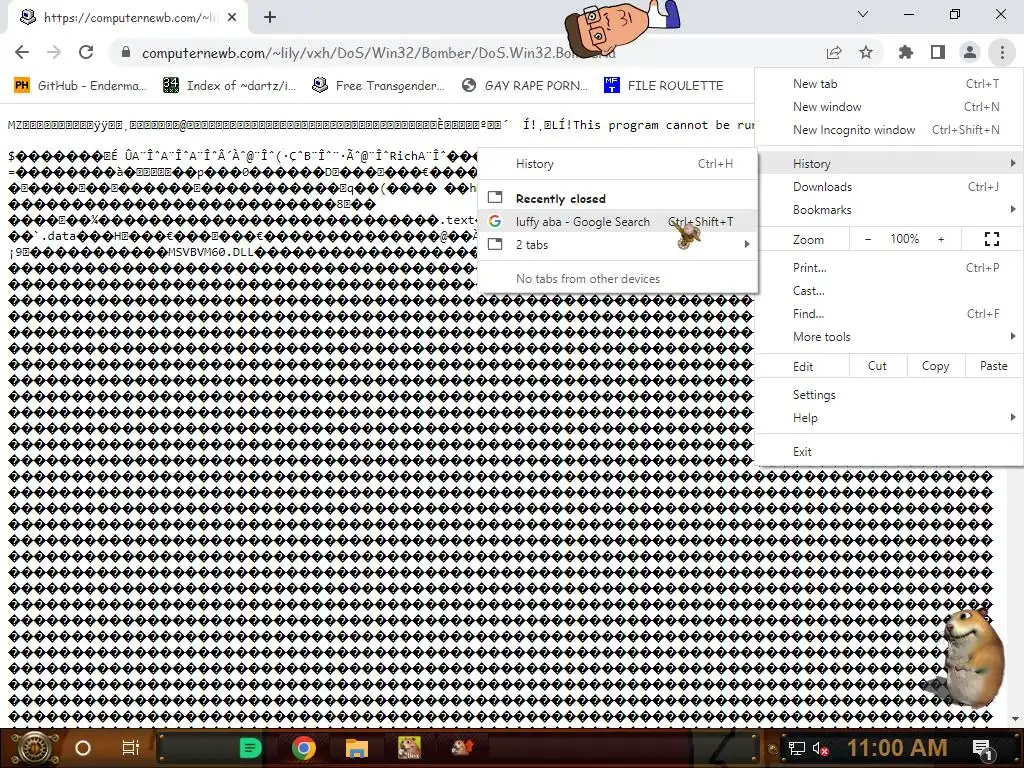Go back using the browser back arrow
The image size is (1024, 768).
22,52
